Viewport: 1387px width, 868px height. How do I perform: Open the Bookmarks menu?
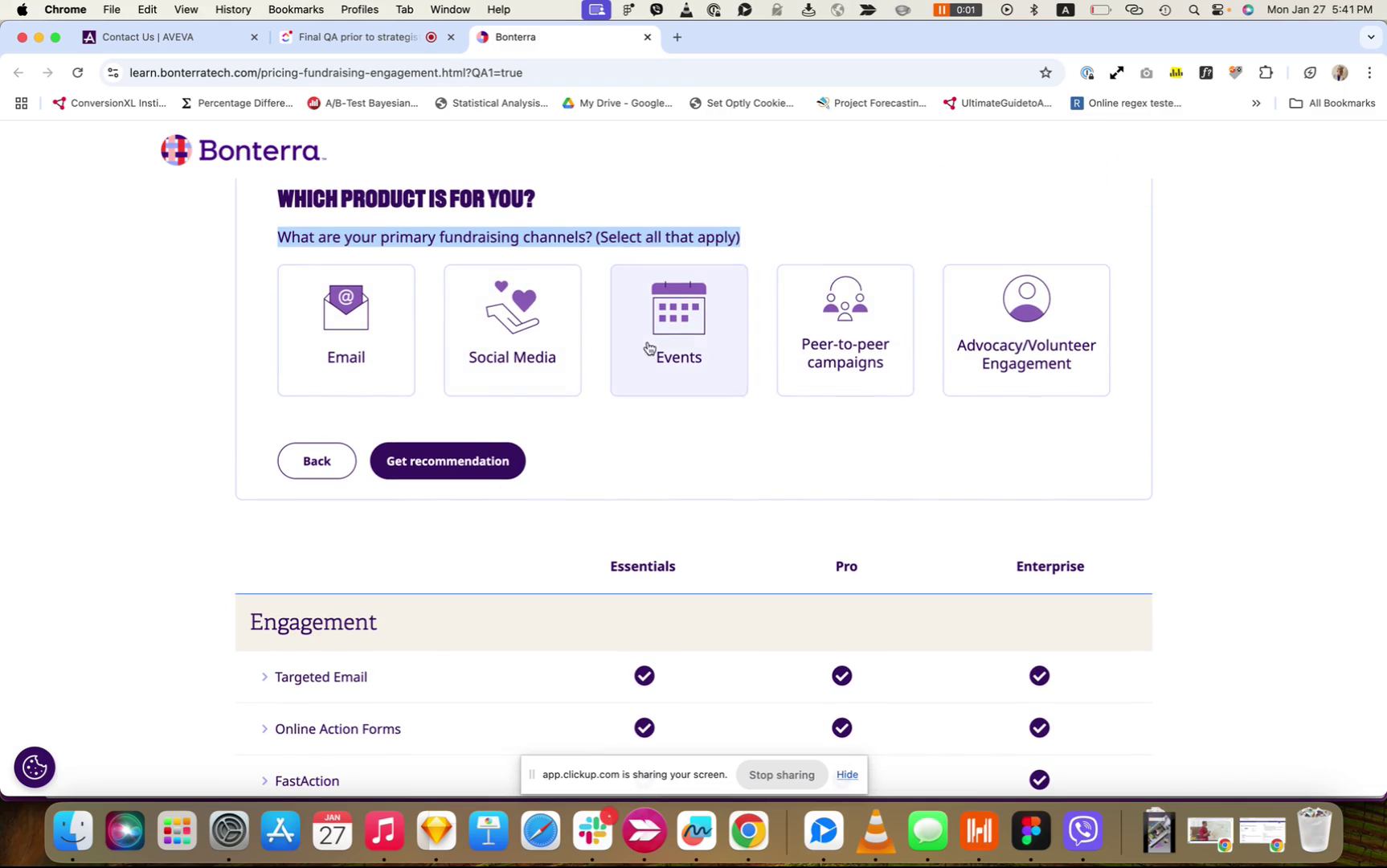coord(296,10)
